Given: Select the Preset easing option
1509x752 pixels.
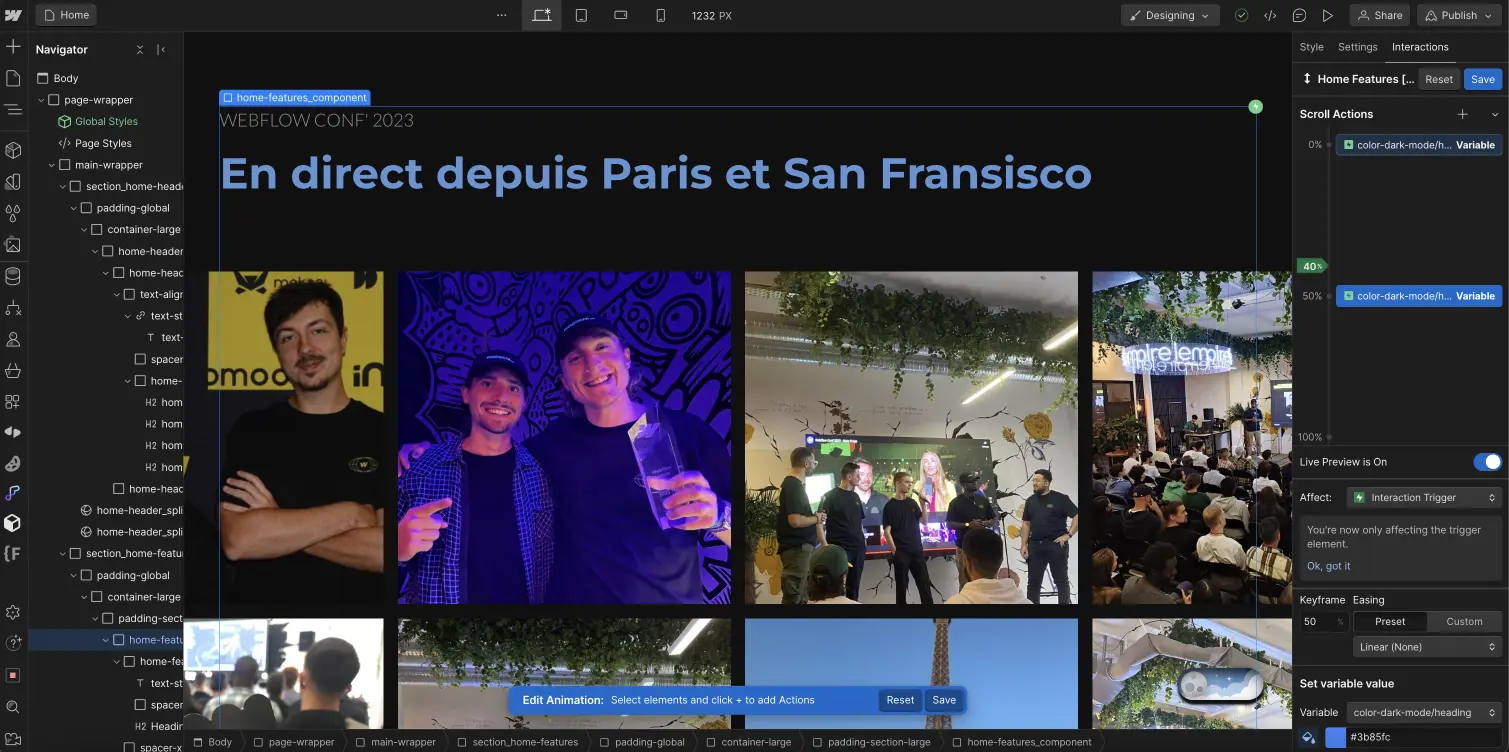Looking at the screenshot, I should click(1390, 622).
